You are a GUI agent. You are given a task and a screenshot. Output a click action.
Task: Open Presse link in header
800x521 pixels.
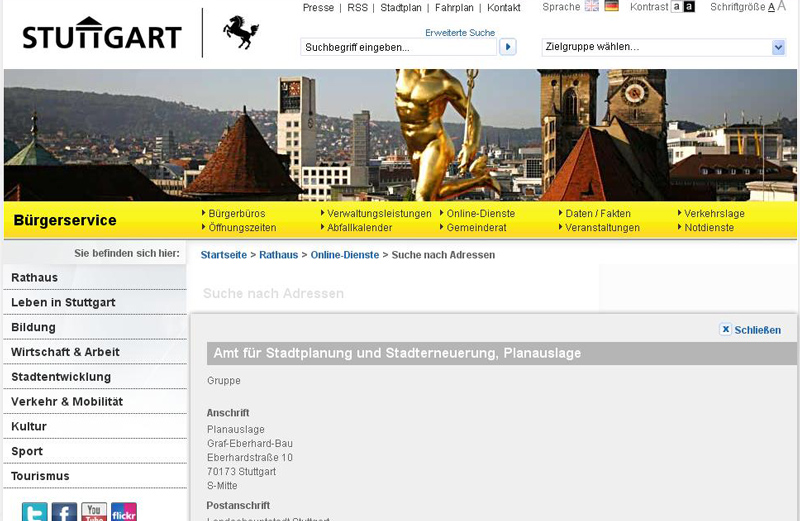tap(318, 8)
